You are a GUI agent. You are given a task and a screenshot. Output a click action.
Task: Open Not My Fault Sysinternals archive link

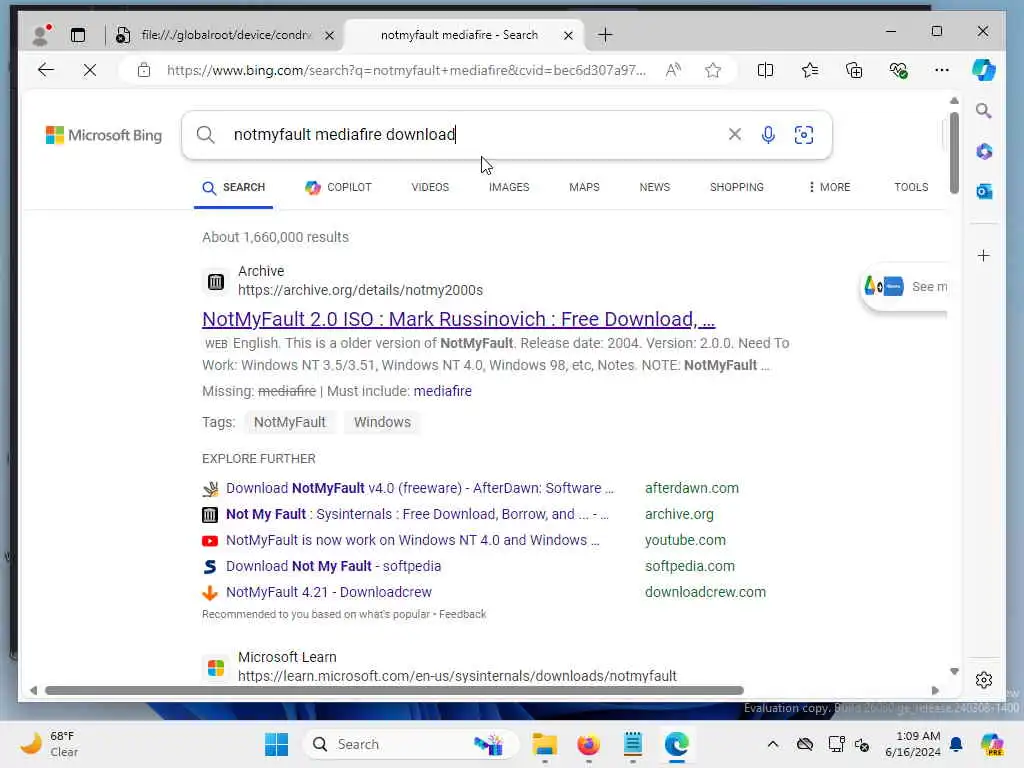[417, 515]
